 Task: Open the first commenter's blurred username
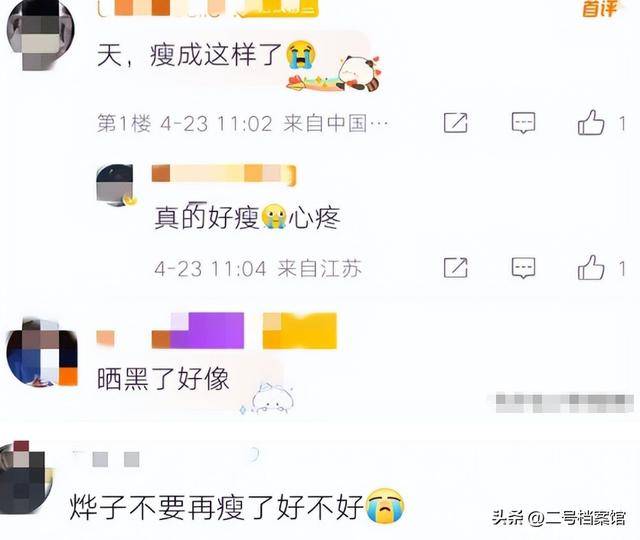(x=208, y=8)
